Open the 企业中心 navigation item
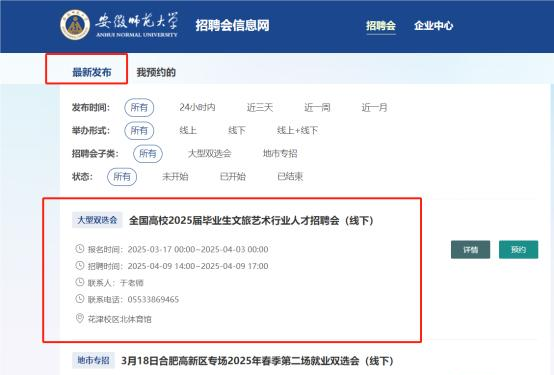Screen dimensions: 554x375 [434, 25]
